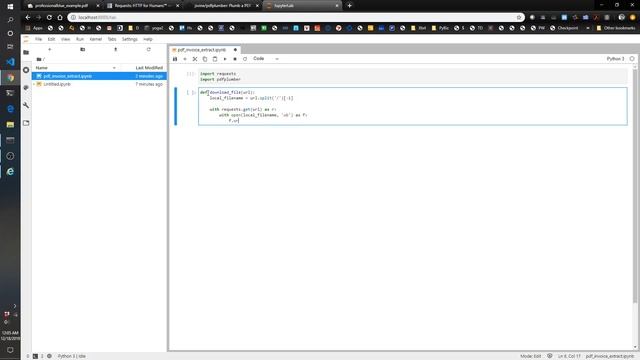Bookmark this page with the star icon
The height and width of the screenshot is (360, 640).
(519, 18)
